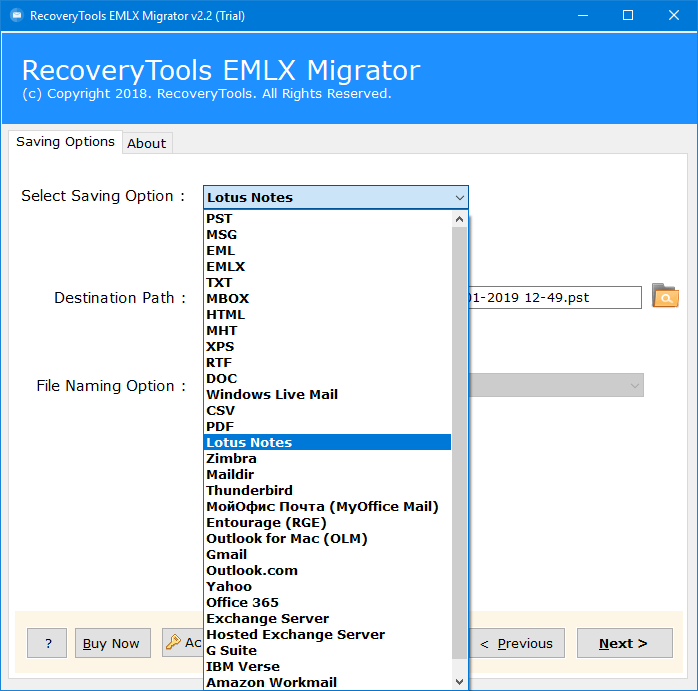698x691 pixels.
Task: Pick EML in the dropdown list
Action: [x=327, y=251]
